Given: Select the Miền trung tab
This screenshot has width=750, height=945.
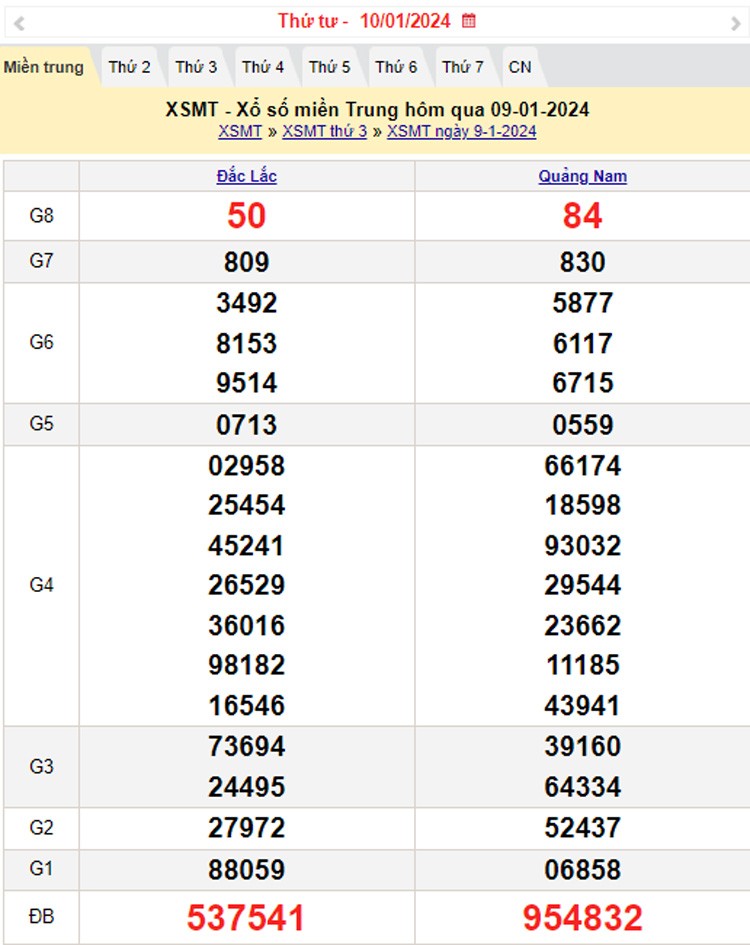Looking at the screenshot, I should [44, 68].
